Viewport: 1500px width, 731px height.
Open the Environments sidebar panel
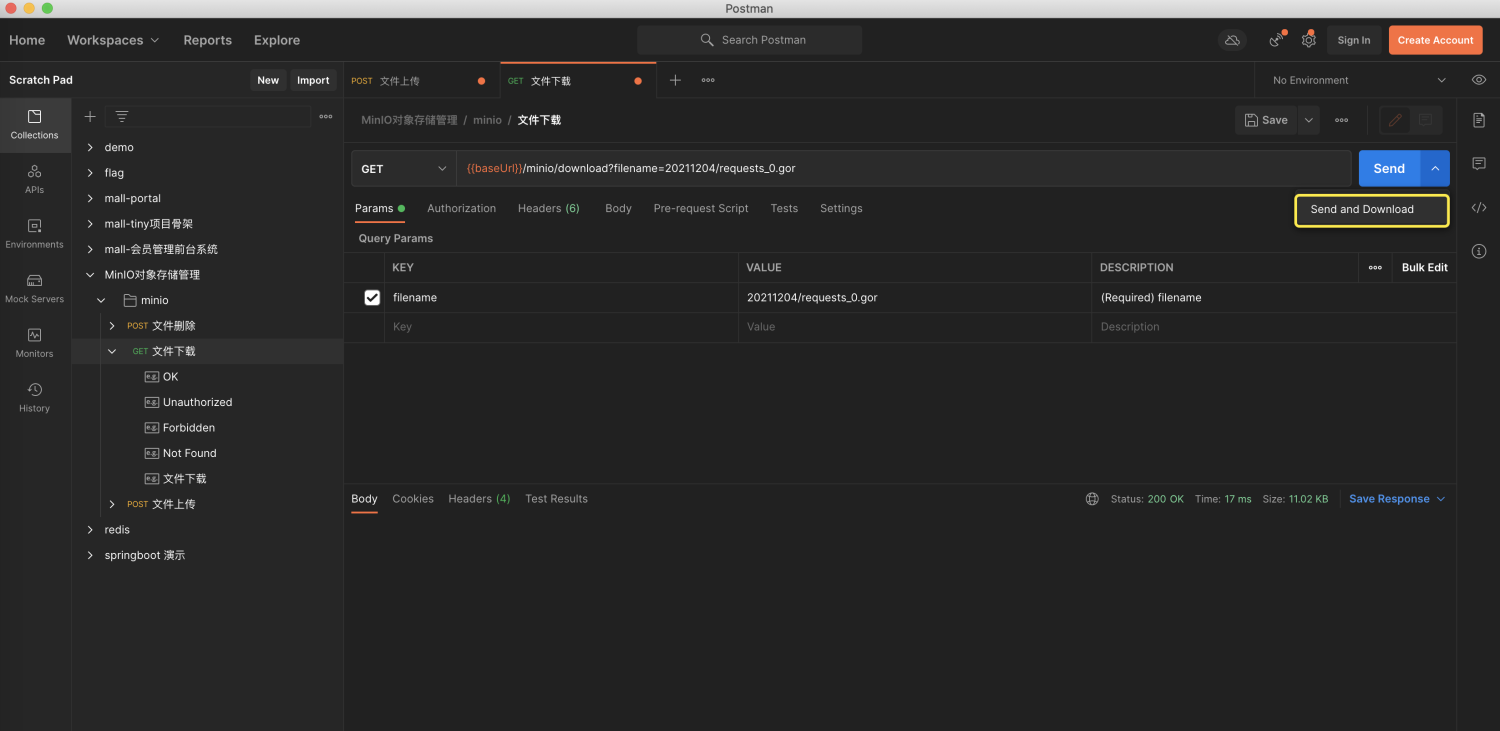pyautogui.click(x=35, y=234)
